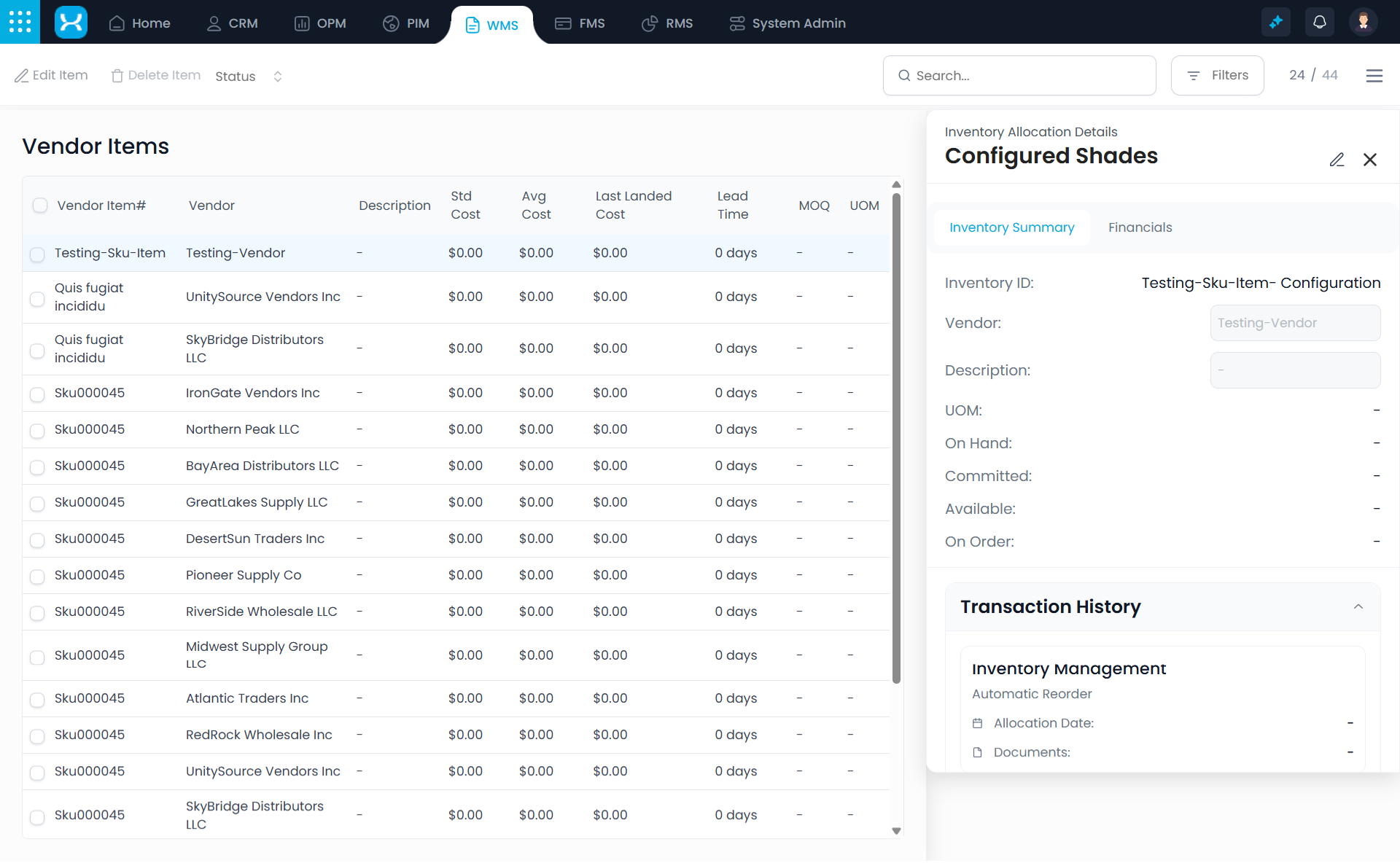
Task: Collapse the Transaction History section
Action: (x=1358, y=606)
